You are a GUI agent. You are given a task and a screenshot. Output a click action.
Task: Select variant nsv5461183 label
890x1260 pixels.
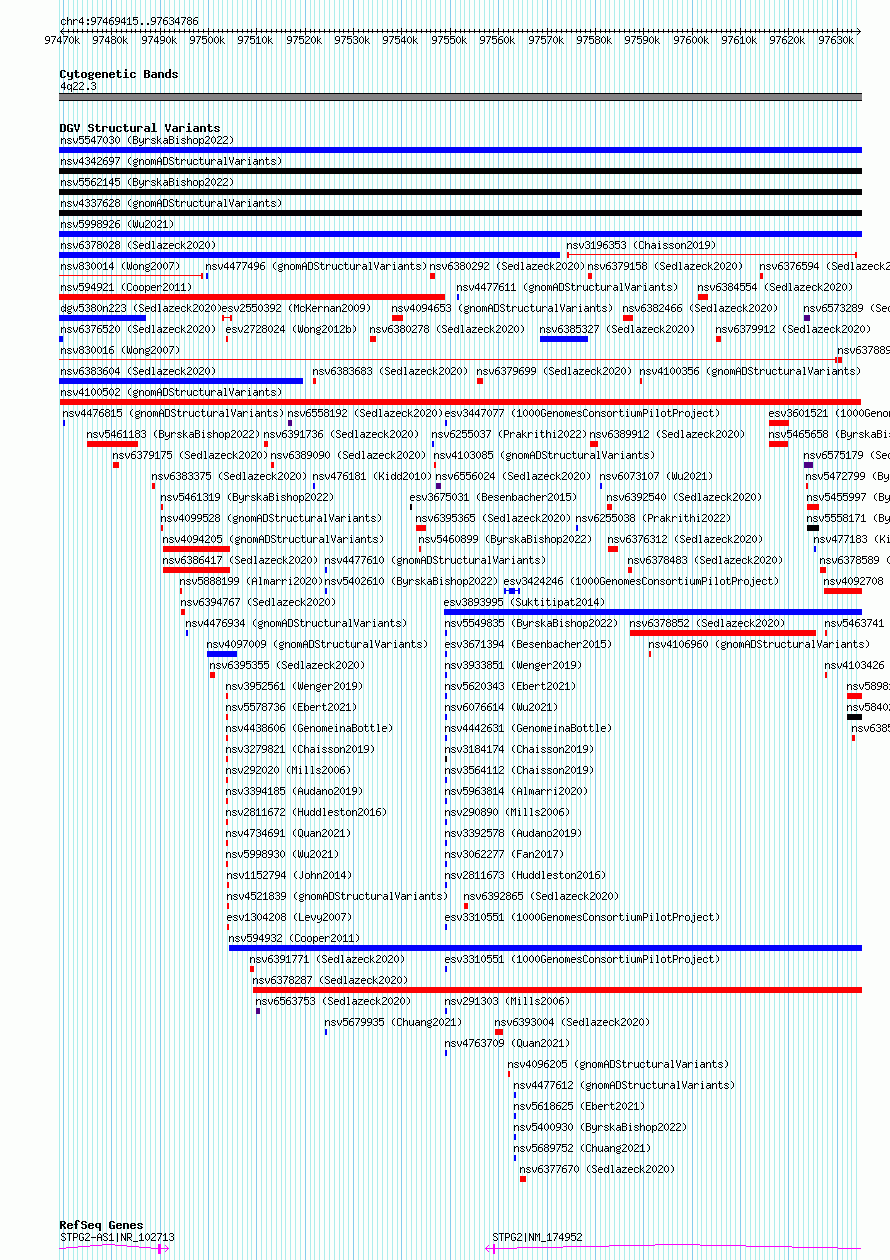tap(173, 434)
